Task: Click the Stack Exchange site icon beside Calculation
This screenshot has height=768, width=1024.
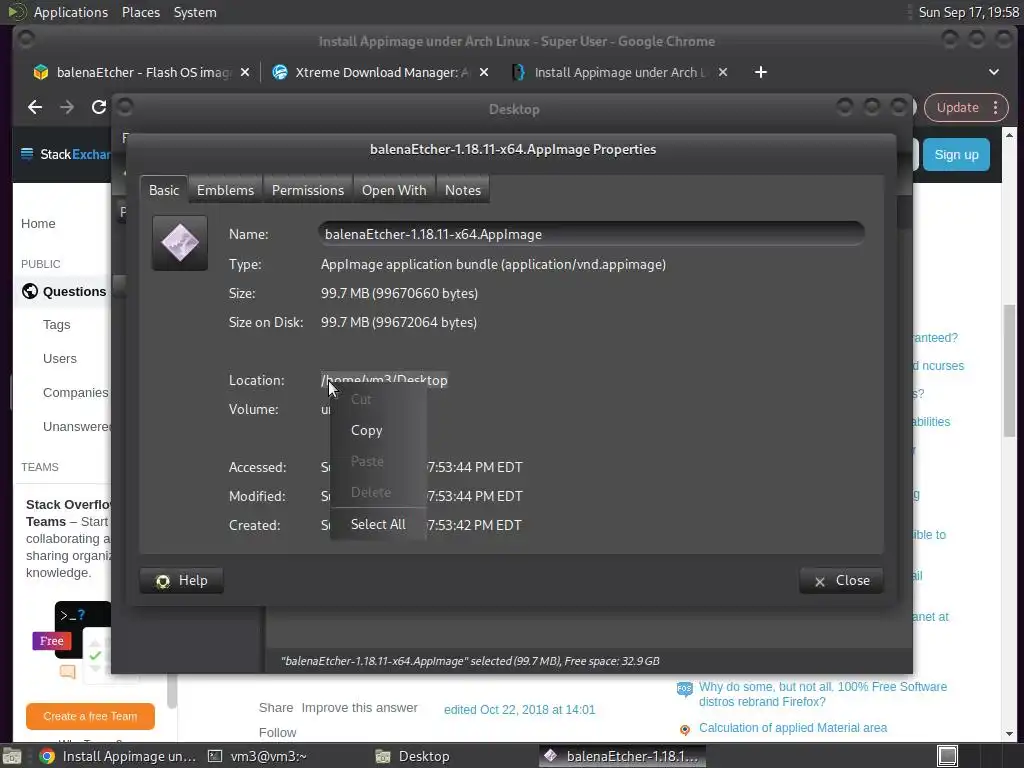Action: click(684, 729)
